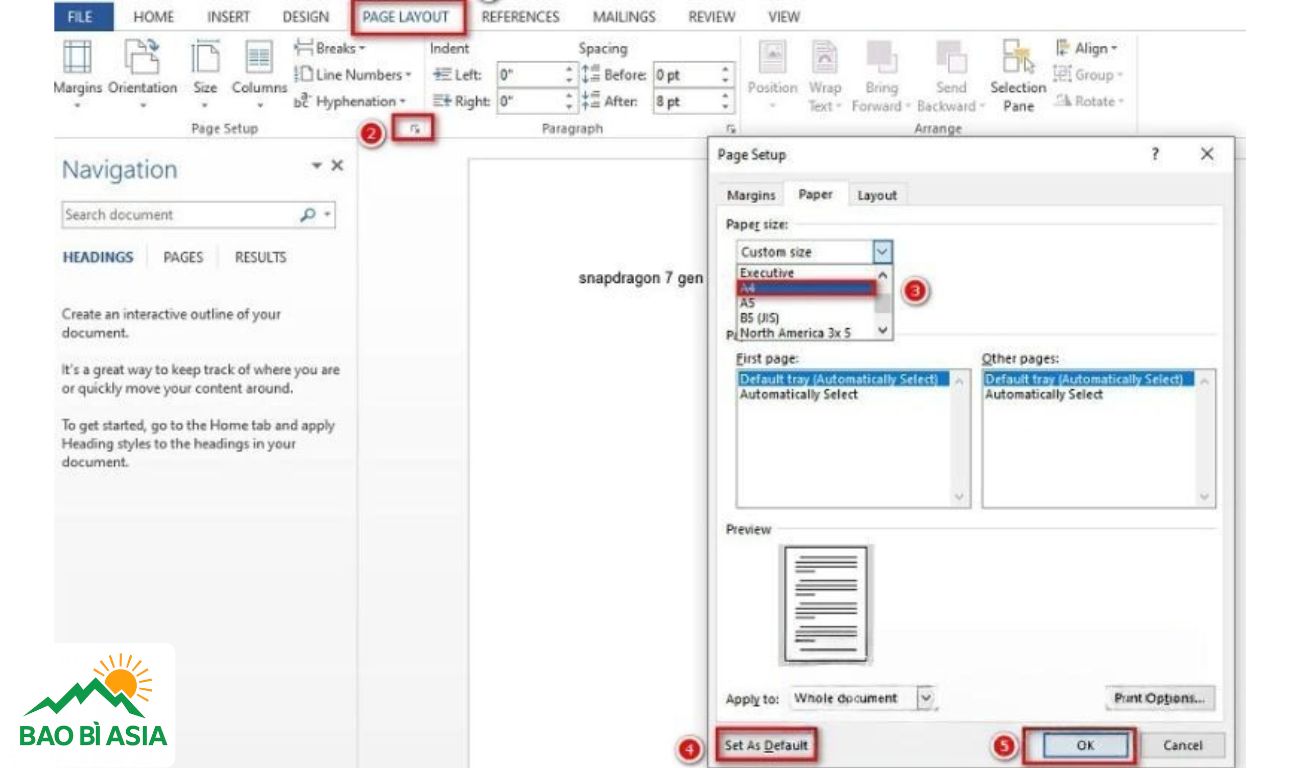Open the Line Numbers dropdown
1300x768 pixels.
coord(353,75)
